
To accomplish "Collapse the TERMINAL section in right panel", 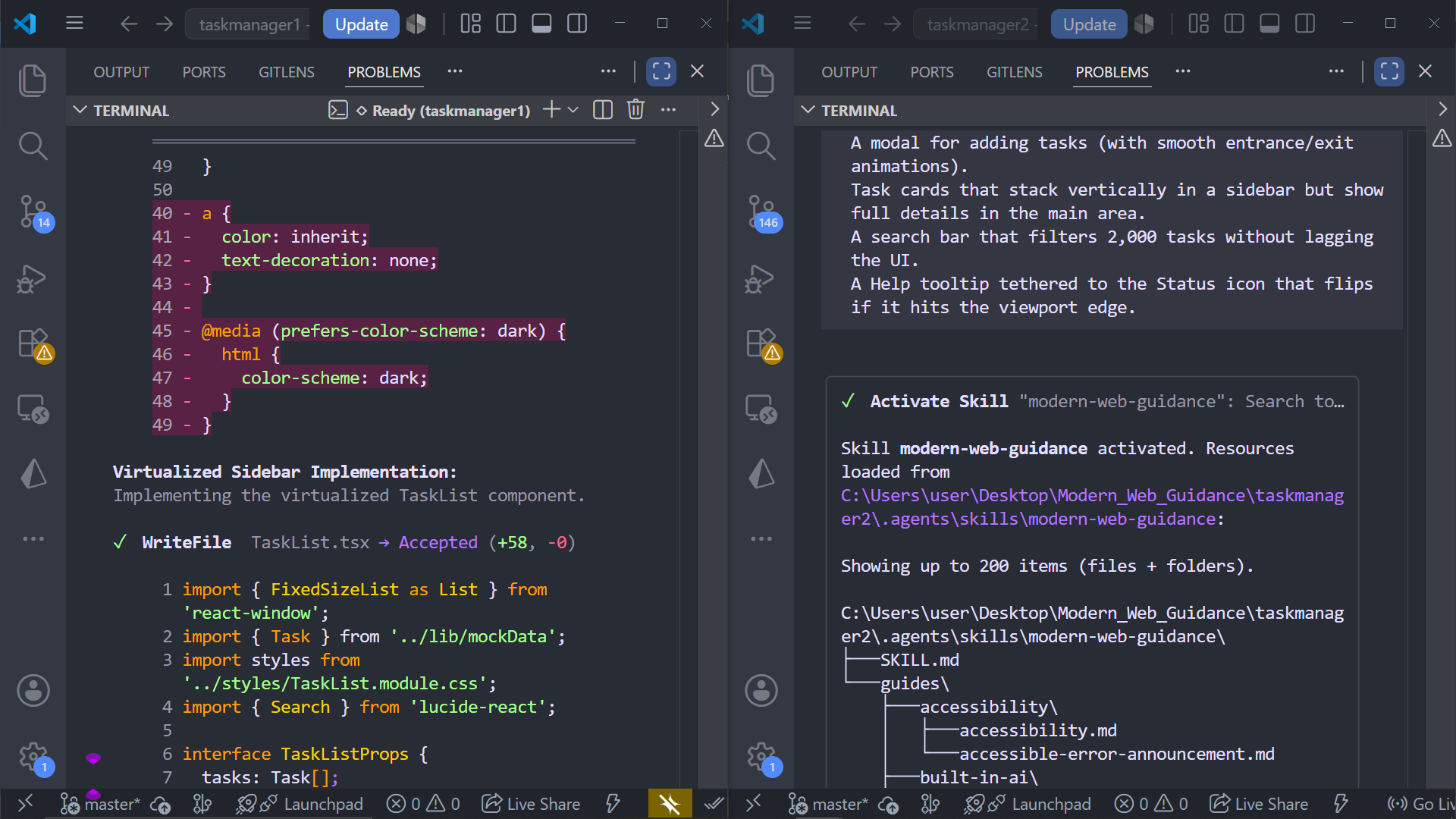I will pyautogui.click(x=808, y=110).
